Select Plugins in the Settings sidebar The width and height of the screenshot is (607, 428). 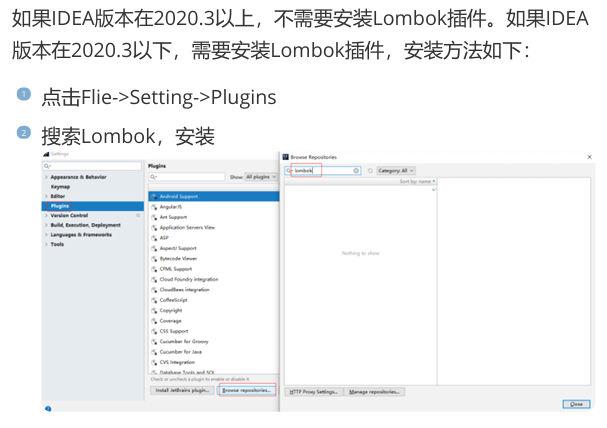point(93,206)
